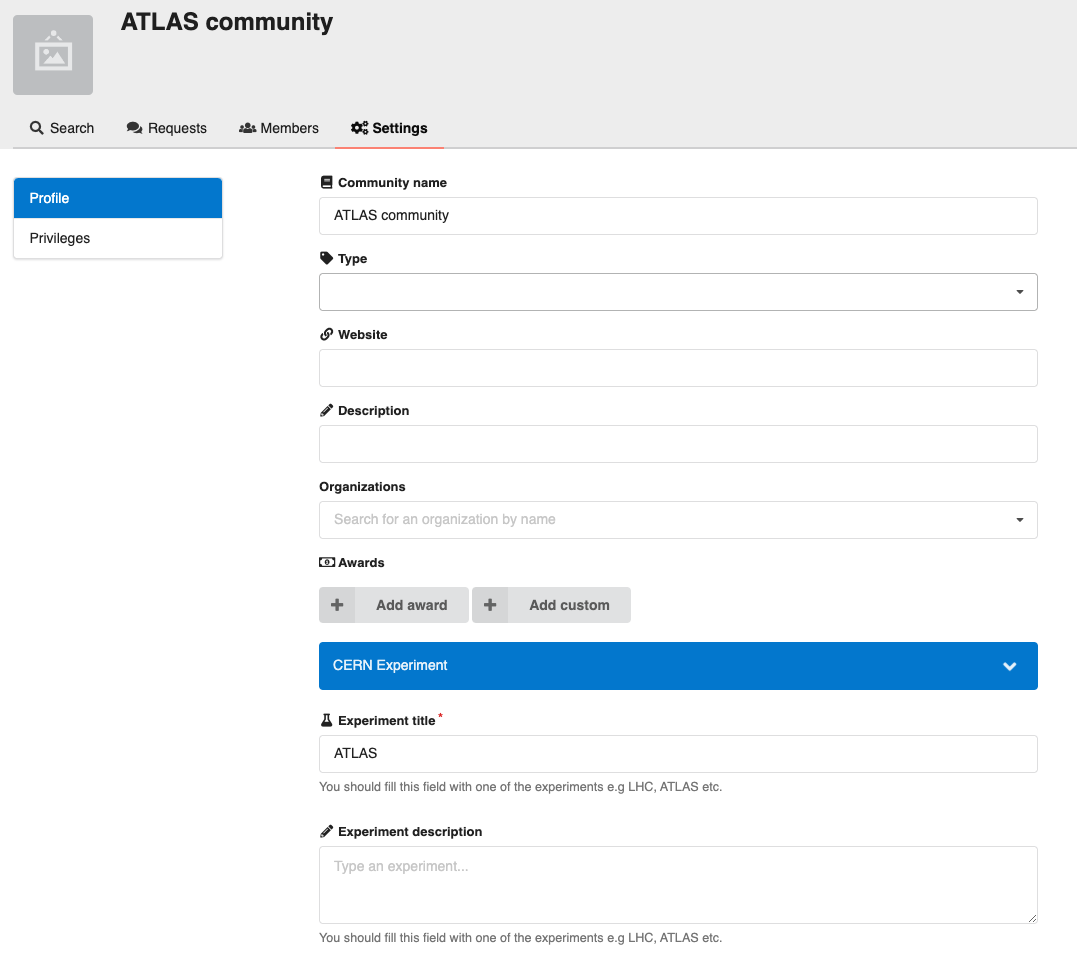The image size is (1077, 957).
Task: Click the tag icon beside Type
Action: [326, 258]
